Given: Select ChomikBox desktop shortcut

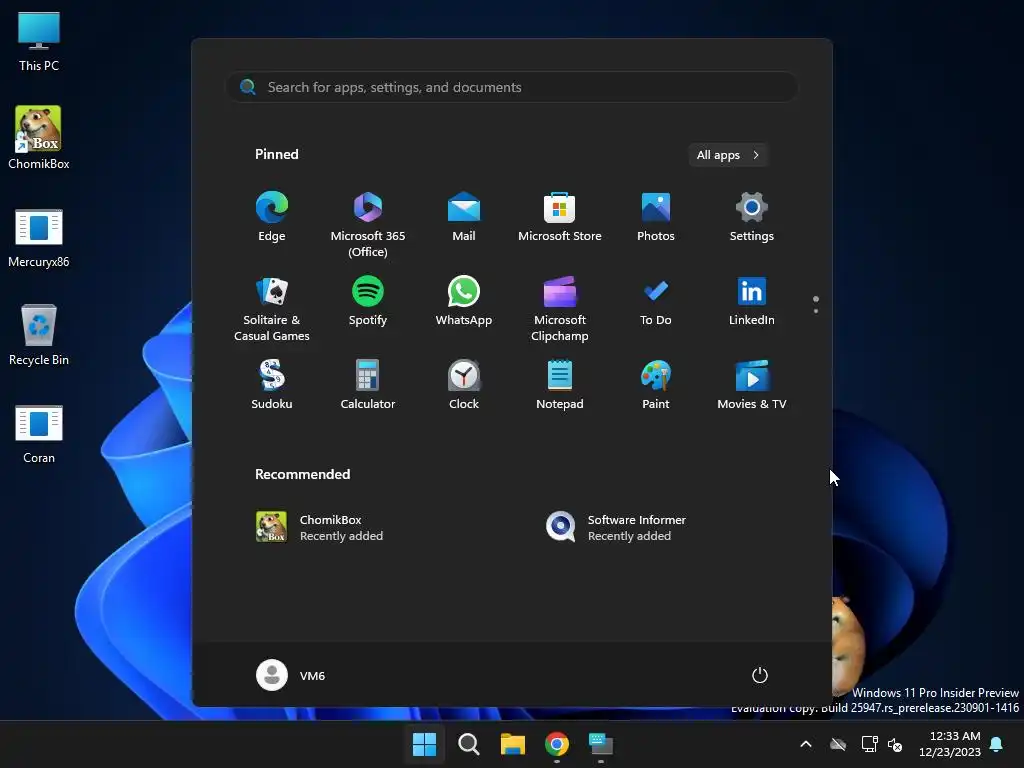Looking at the screenshot, I should click(x=39, y=138).
